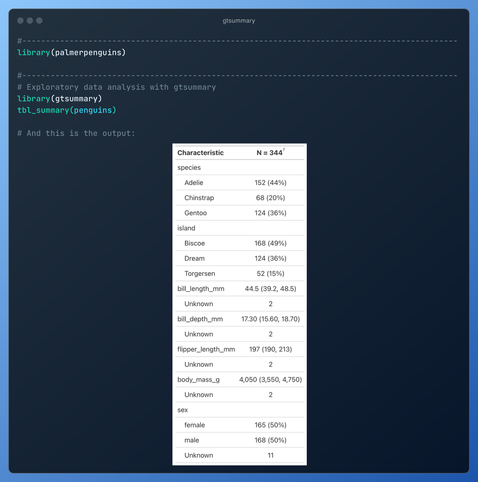478x482 pixels.
Task: Click the Unknown label under bill_length_mm
Action: [199, 304]
